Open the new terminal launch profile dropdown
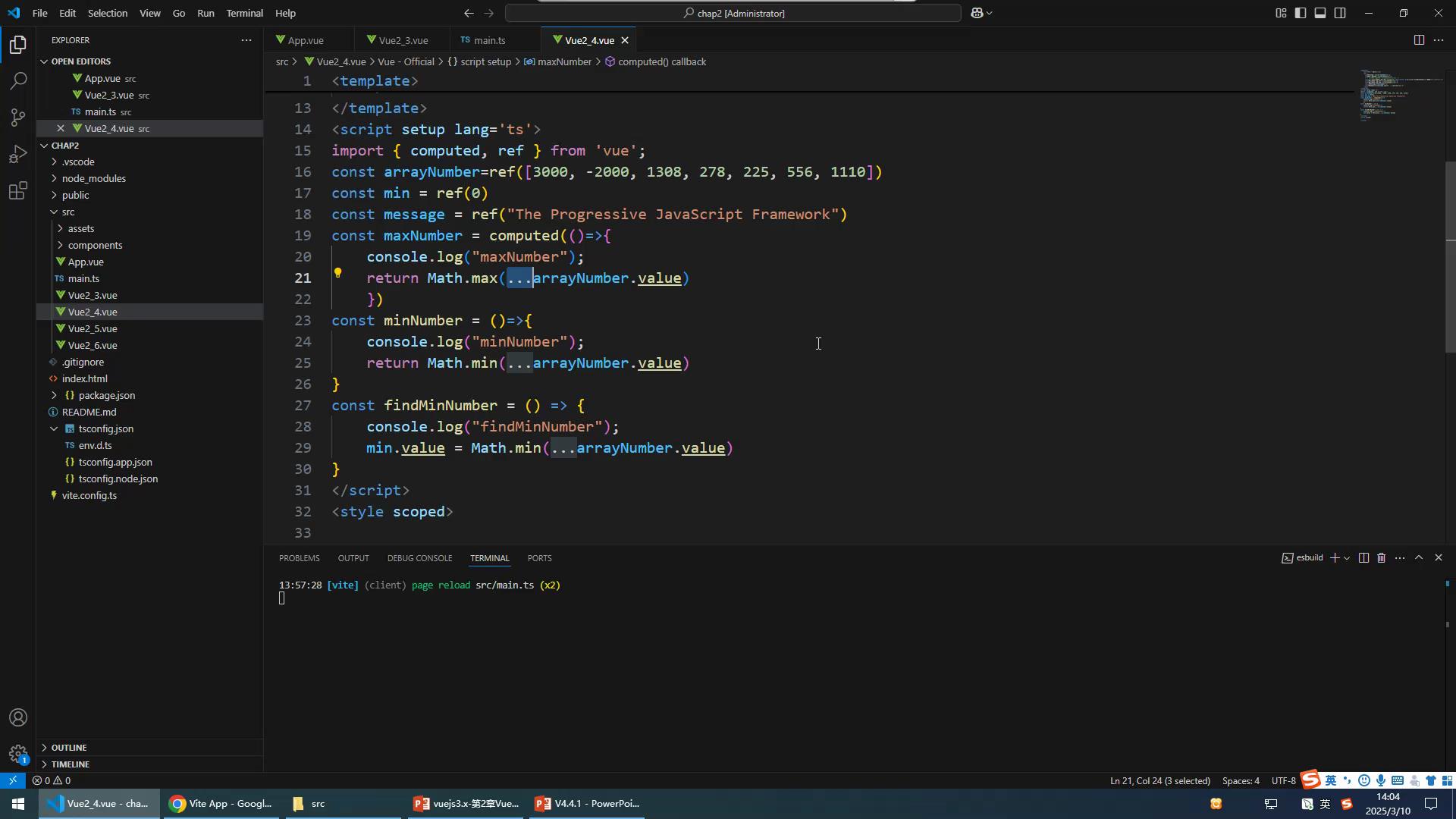1456x819 pixels. 1347,558
